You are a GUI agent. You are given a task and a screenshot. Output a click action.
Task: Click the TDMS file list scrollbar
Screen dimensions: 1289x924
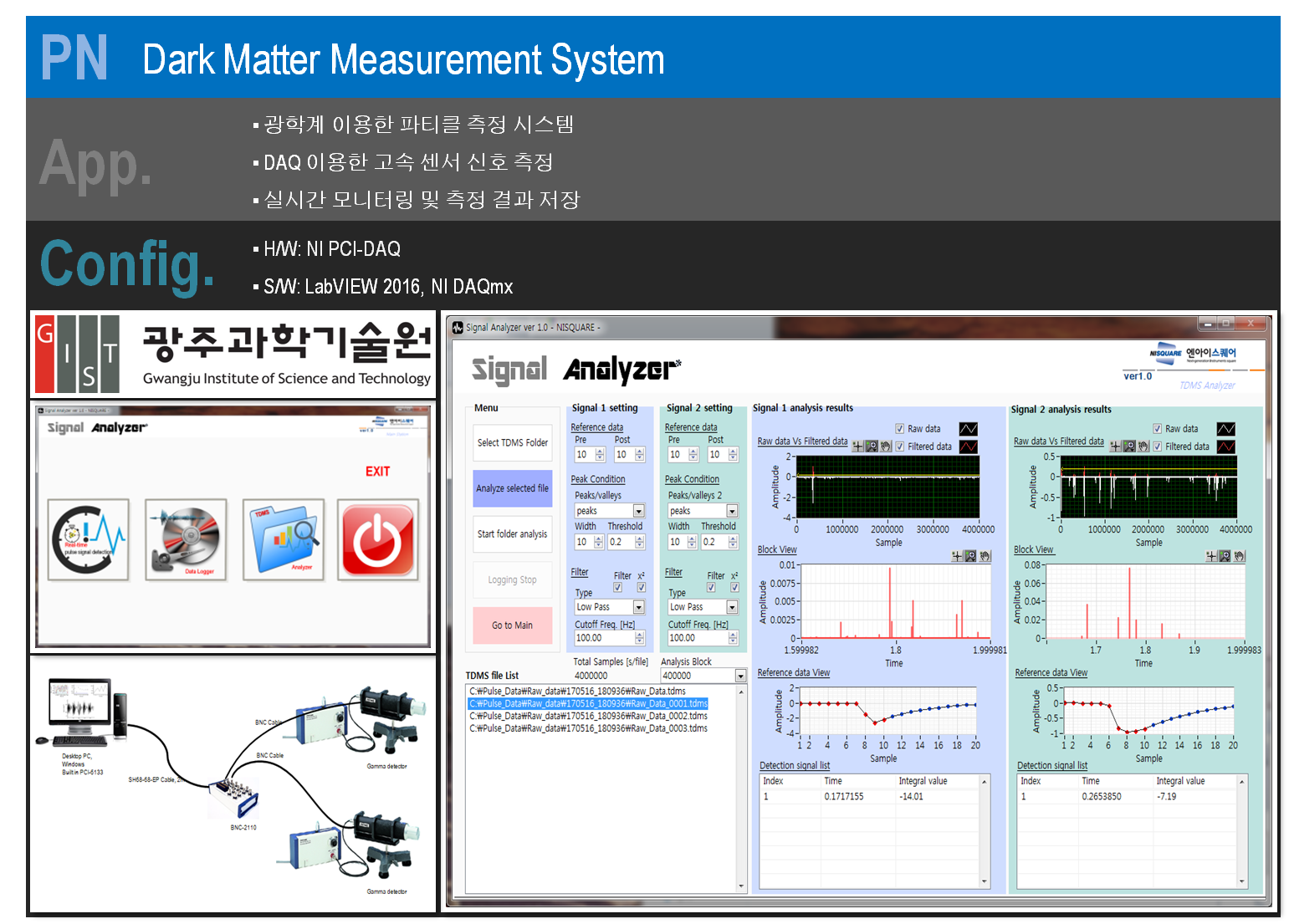[x=741, y=789]
